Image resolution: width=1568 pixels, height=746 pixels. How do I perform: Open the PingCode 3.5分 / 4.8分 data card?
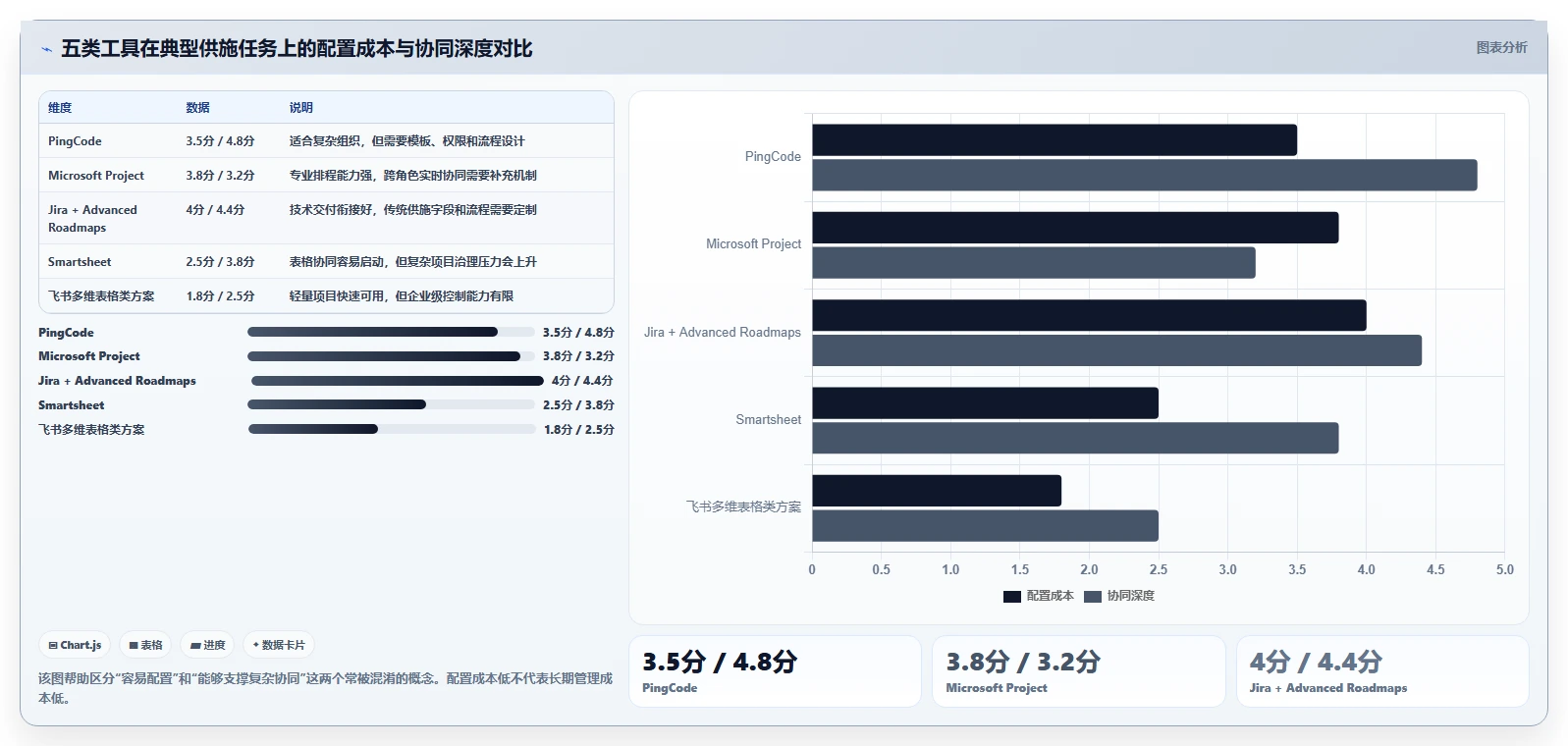(x=775, y=671)
